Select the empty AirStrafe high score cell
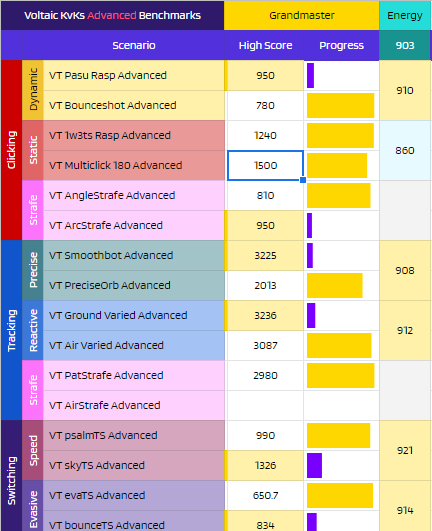 (x=265, y=405)
